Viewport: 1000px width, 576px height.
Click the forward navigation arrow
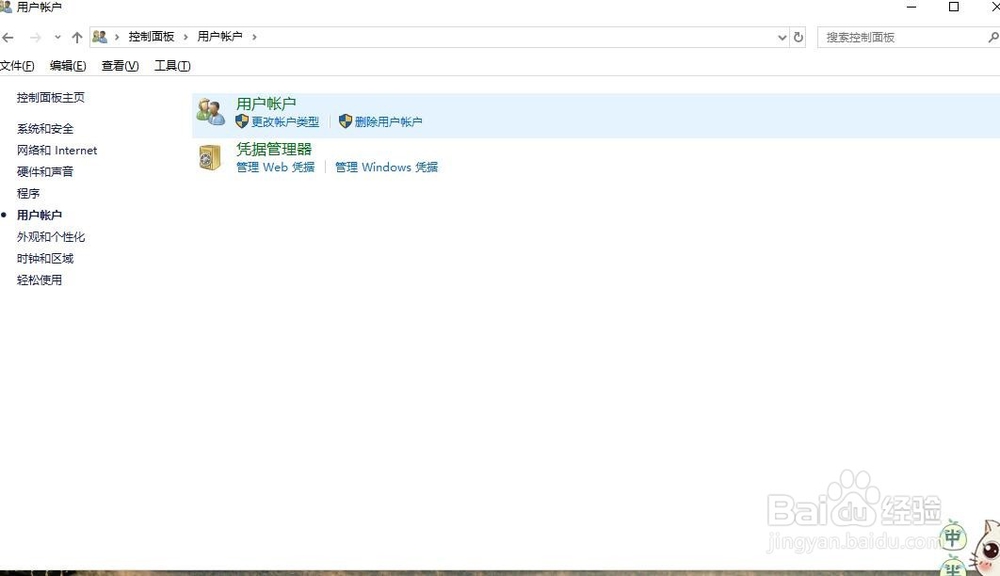[35, 37]
